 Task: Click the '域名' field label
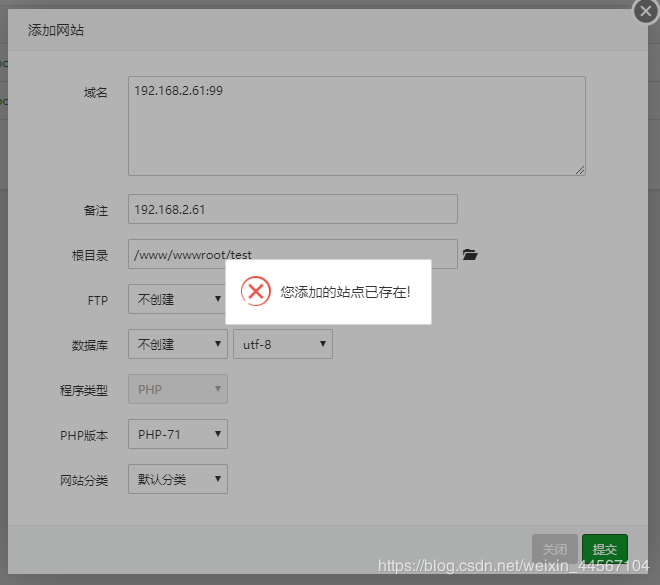coord(96,92)
